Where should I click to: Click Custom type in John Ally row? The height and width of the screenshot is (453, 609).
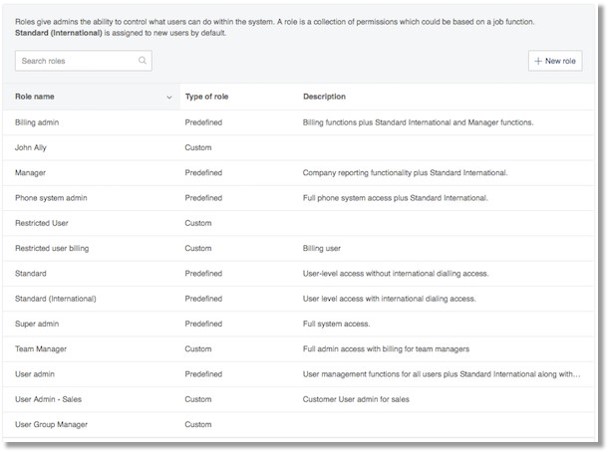[198, 148]
